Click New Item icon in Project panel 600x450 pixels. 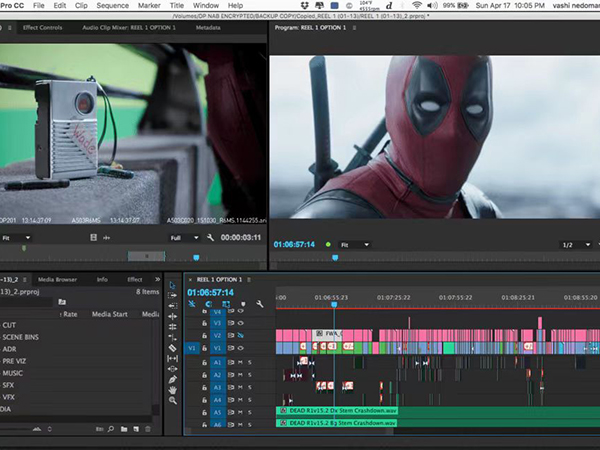click(136, 429)
